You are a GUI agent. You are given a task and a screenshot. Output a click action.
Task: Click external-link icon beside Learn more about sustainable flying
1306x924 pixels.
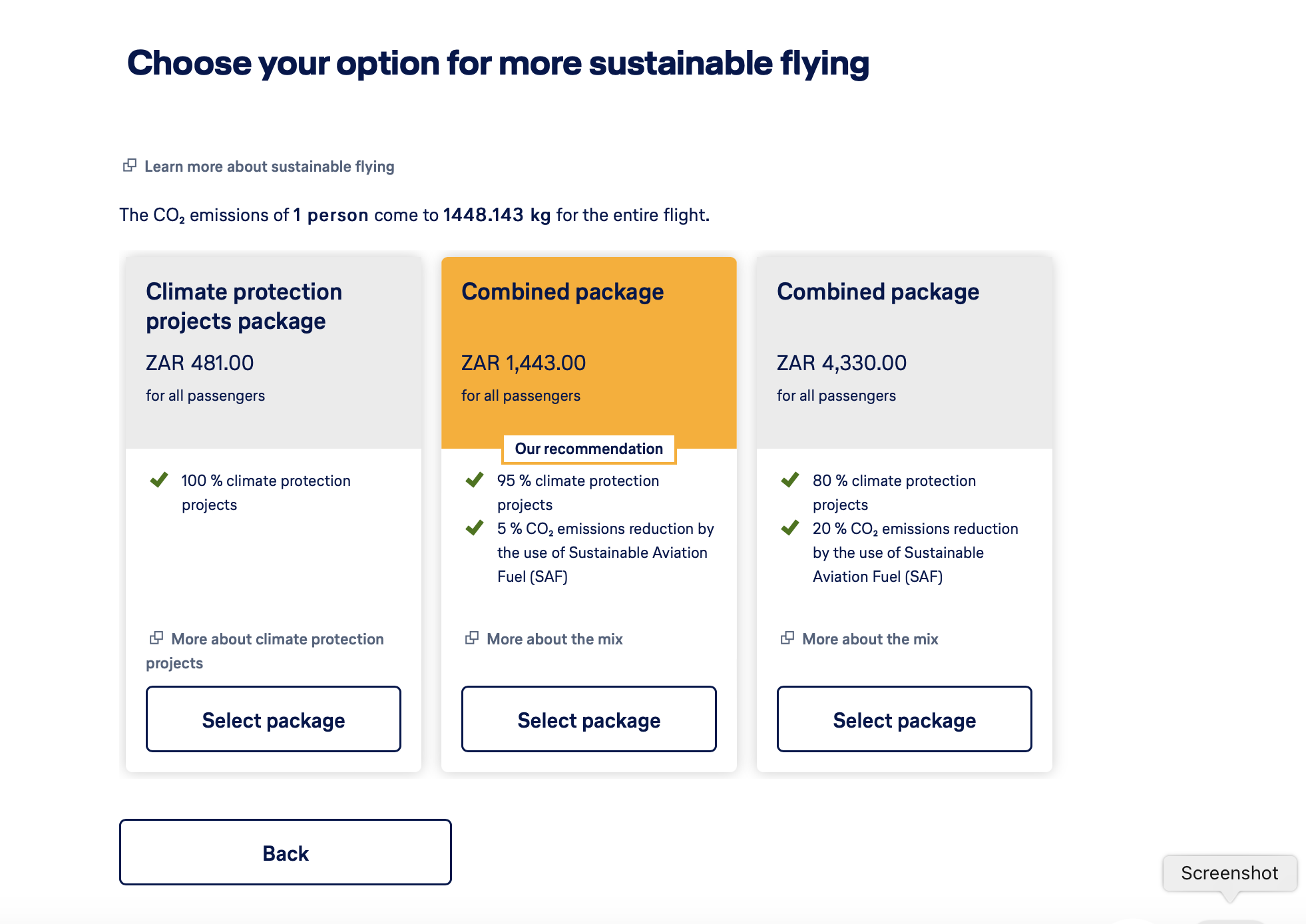[x=130, y=165]
